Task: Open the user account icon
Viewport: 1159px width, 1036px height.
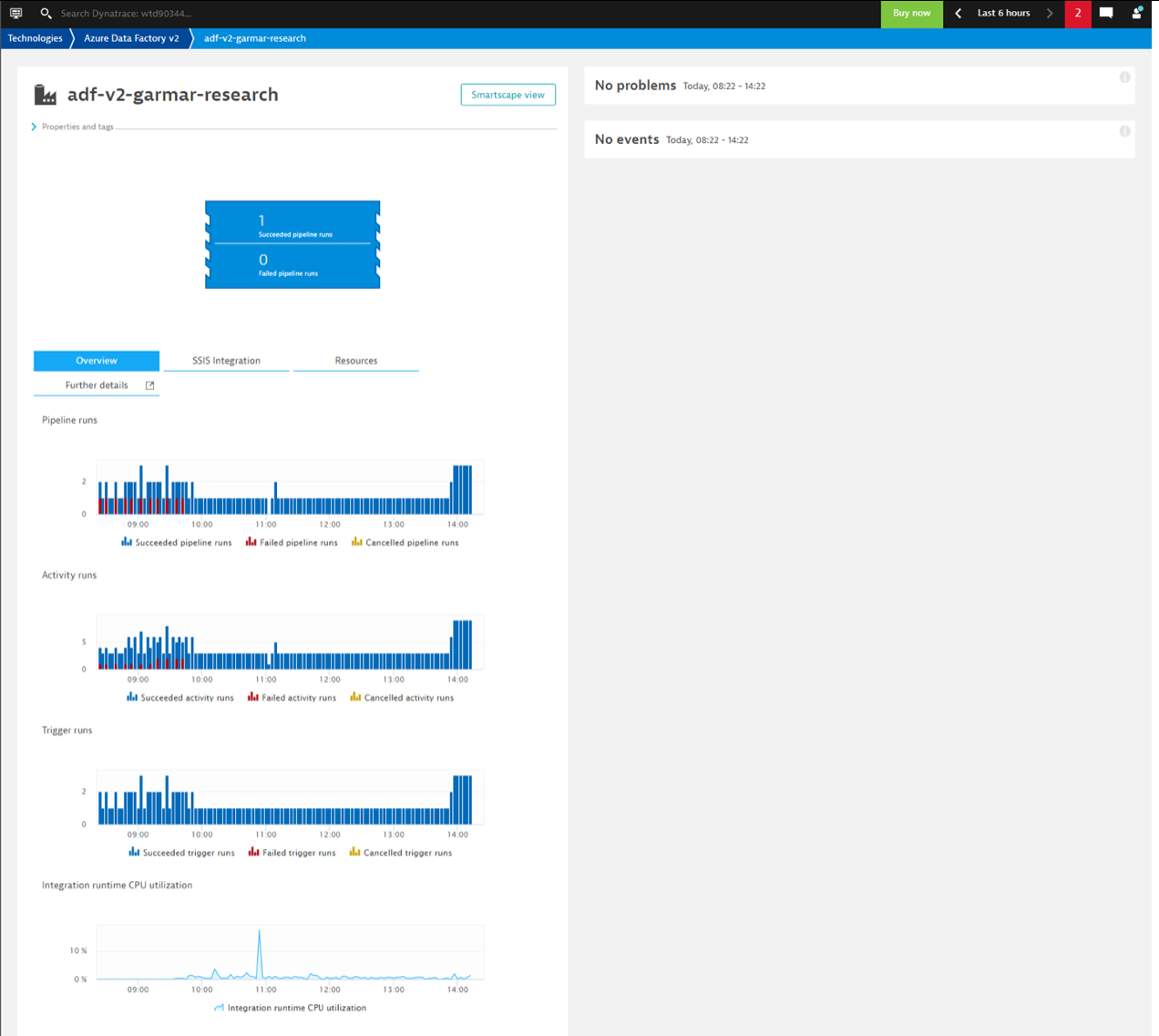Action: pos(1136,13)
